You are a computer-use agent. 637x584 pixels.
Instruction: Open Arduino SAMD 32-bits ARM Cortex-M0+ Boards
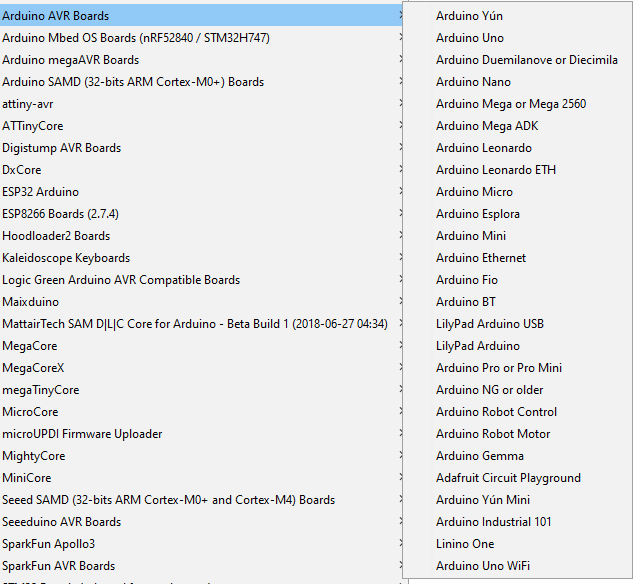[202, 82]
